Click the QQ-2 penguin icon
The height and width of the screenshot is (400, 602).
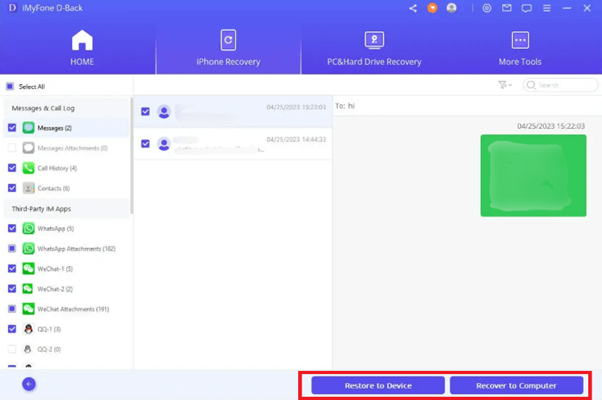(x=28, y=349)
